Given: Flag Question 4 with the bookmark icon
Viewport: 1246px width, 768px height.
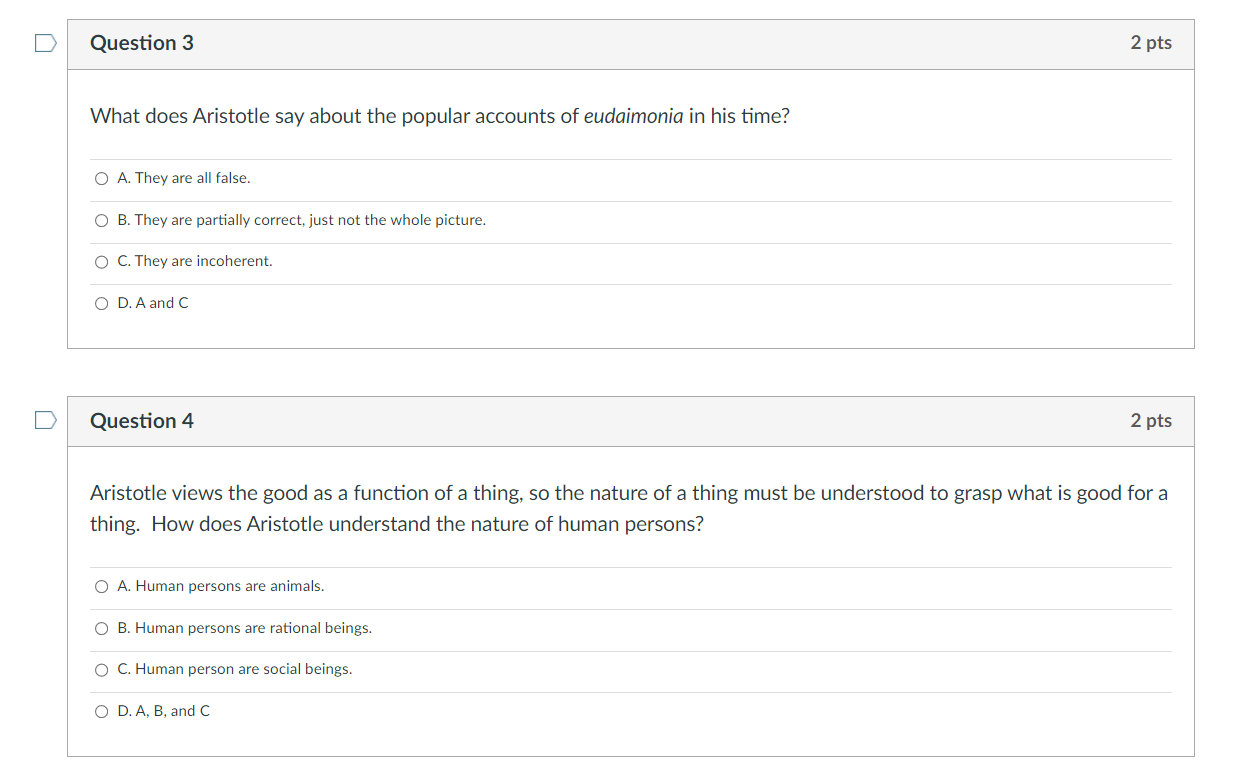Looking at the screenshot, I should pos(44,420).
